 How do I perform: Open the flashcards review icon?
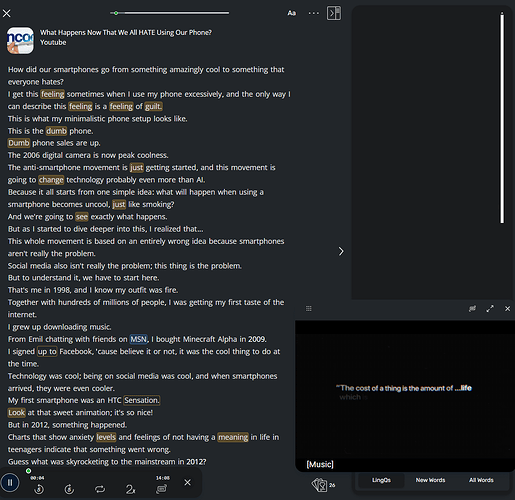(x=319, y=485)
